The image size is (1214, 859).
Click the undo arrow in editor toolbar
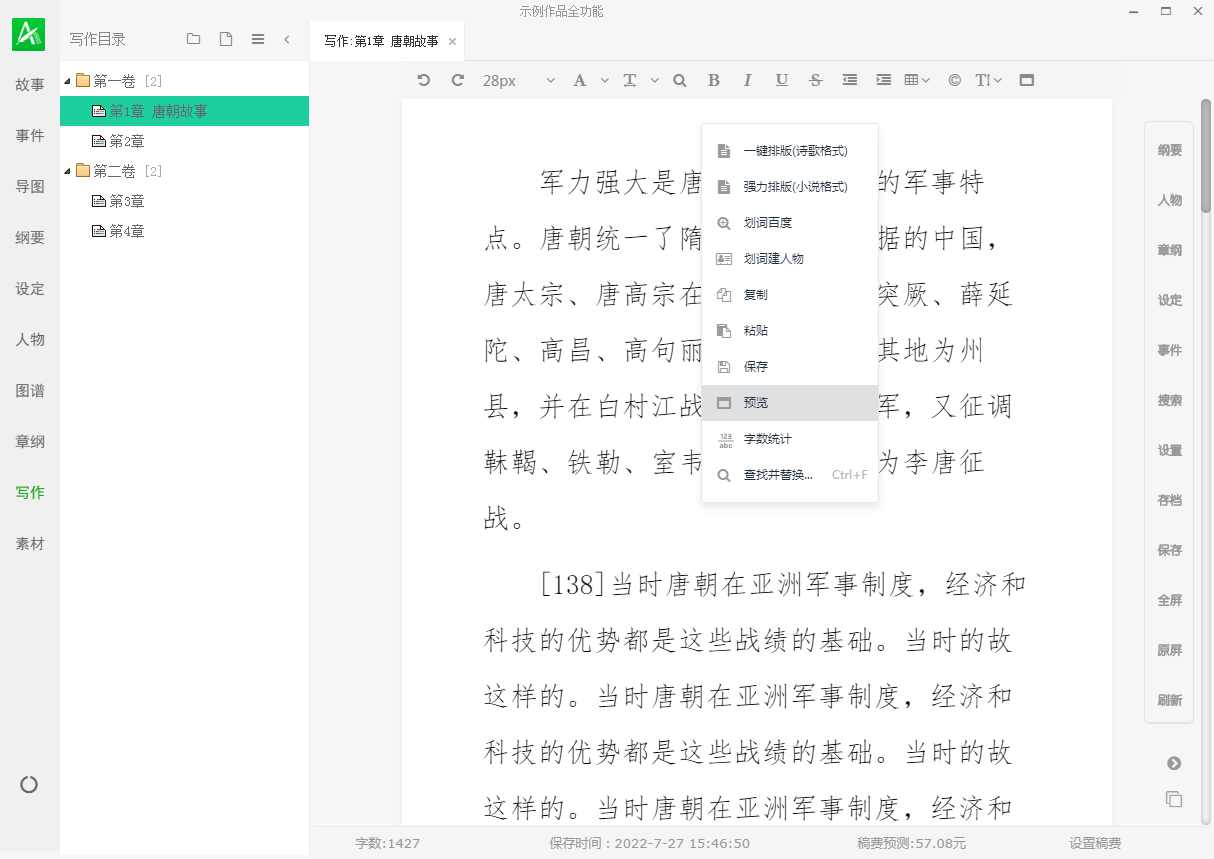coord(424,80)
